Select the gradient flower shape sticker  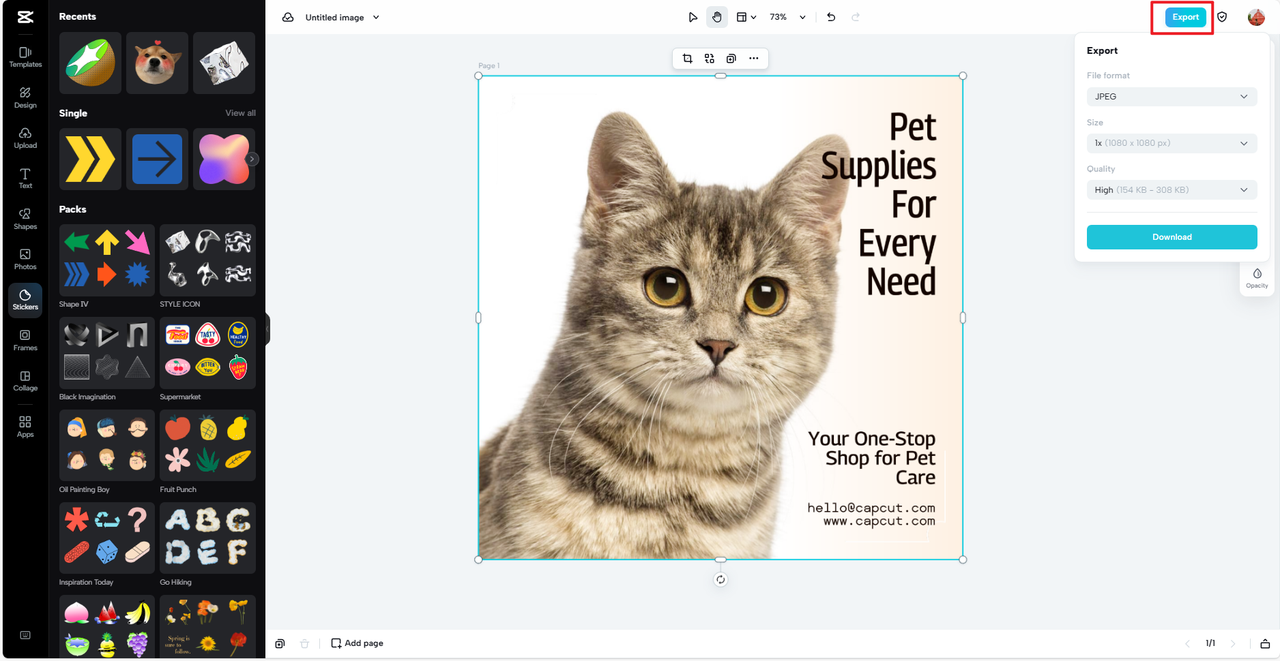click(x=224, y=159)
